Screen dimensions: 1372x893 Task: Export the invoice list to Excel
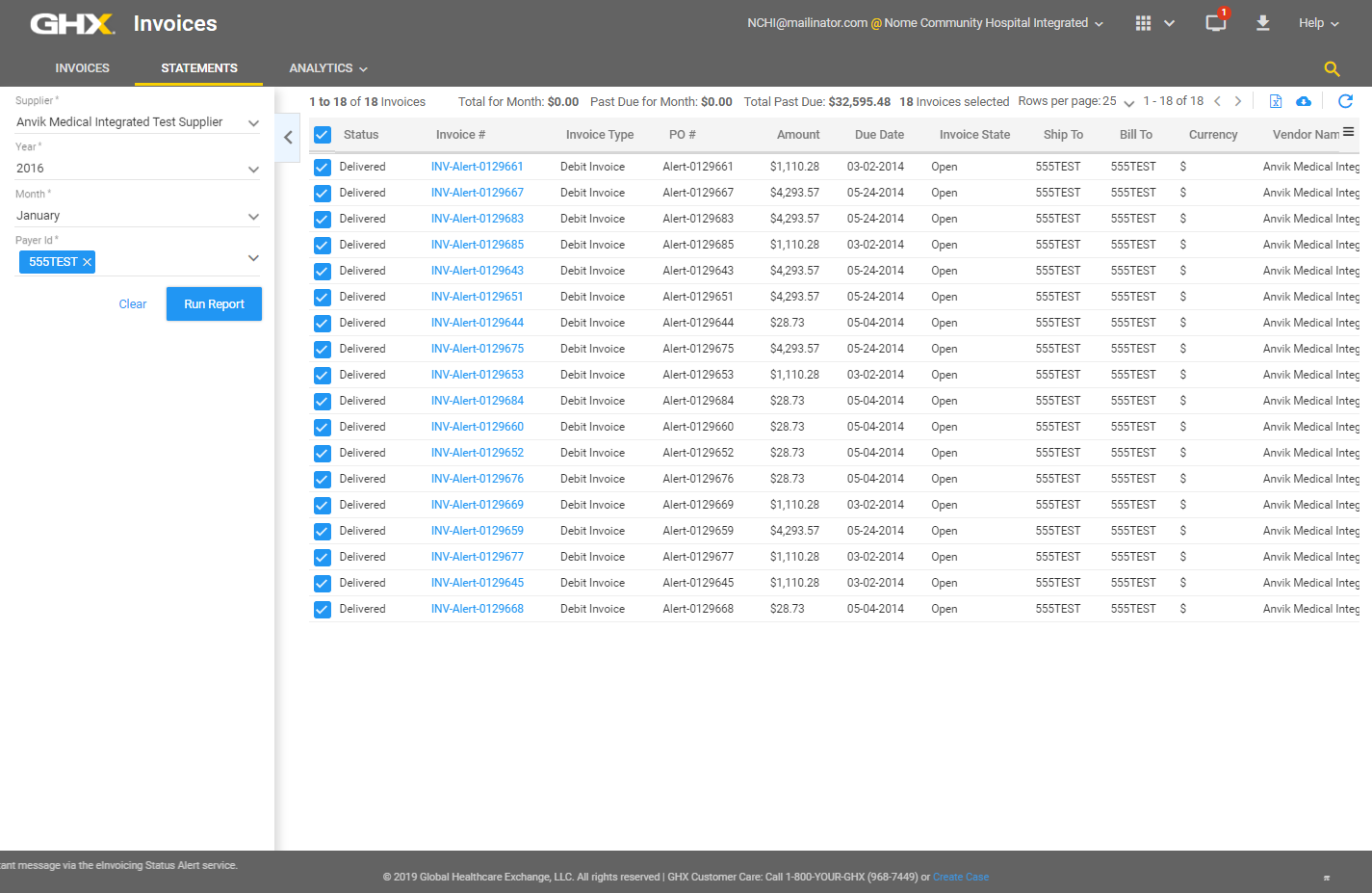tap(1275, 100)
